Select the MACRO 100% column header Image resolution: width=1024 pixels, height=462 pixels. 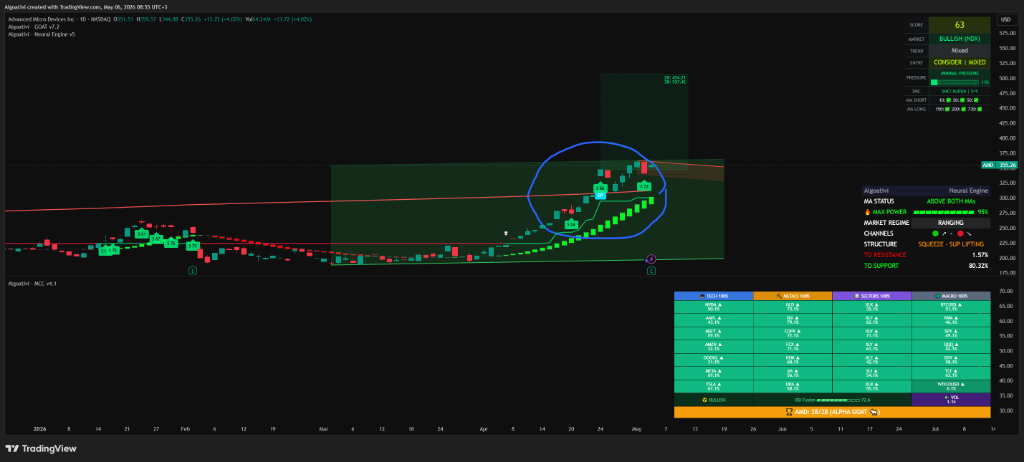coord(951,296)
